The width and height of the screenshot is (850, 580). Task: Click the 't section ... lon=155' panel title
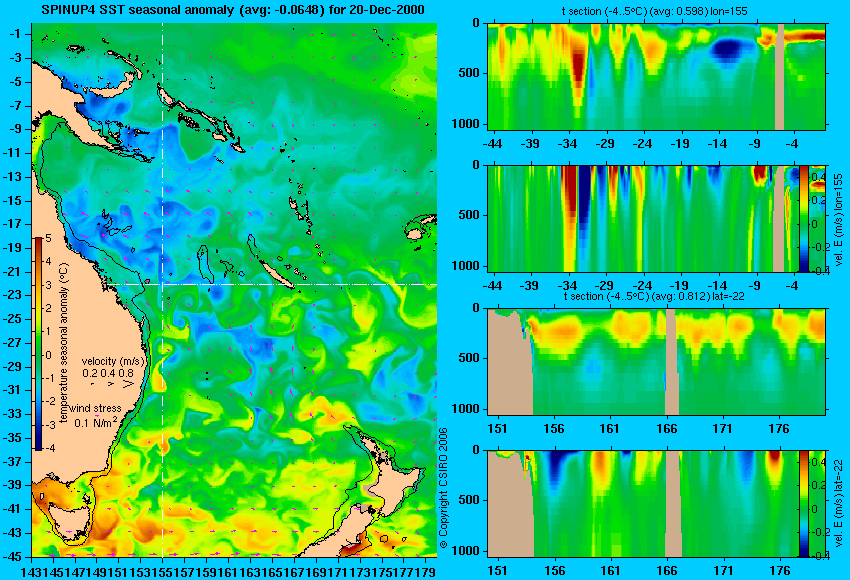(x=654, y=11)
